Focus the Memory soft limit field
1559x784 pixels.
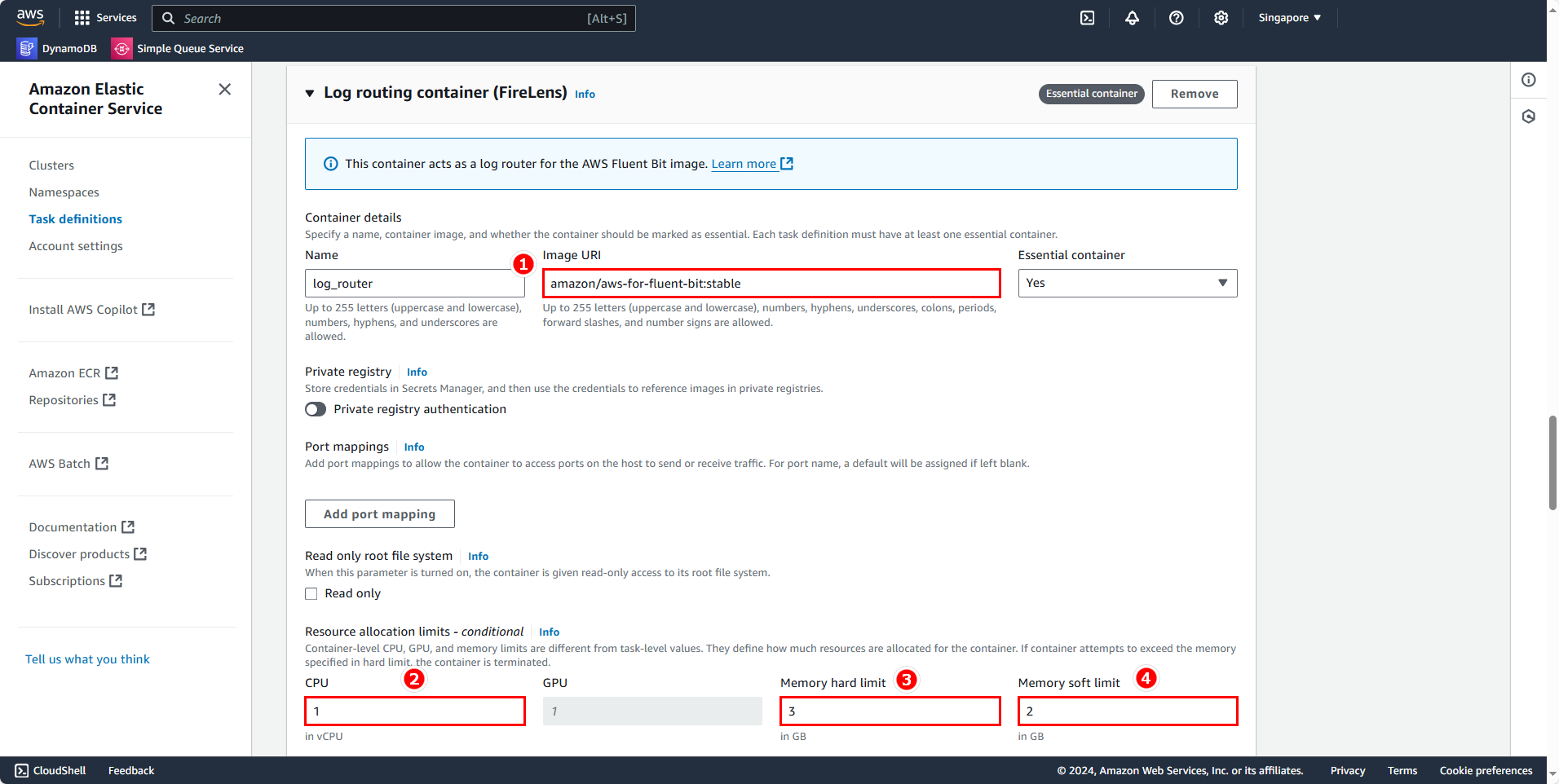click(x=1128, y=711)
